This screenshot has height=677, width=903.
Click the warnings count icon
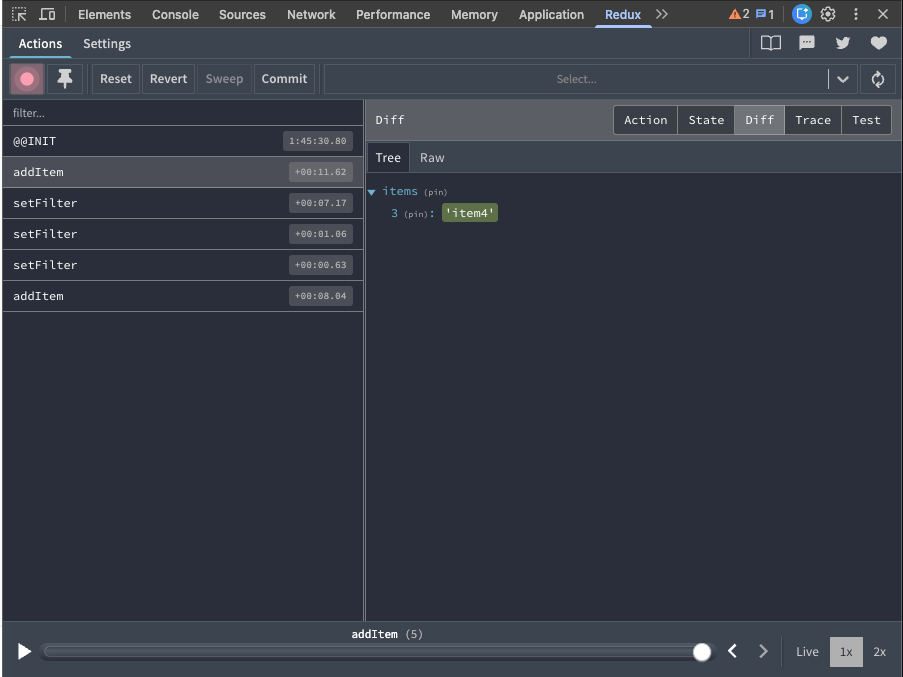pos(739,14)
